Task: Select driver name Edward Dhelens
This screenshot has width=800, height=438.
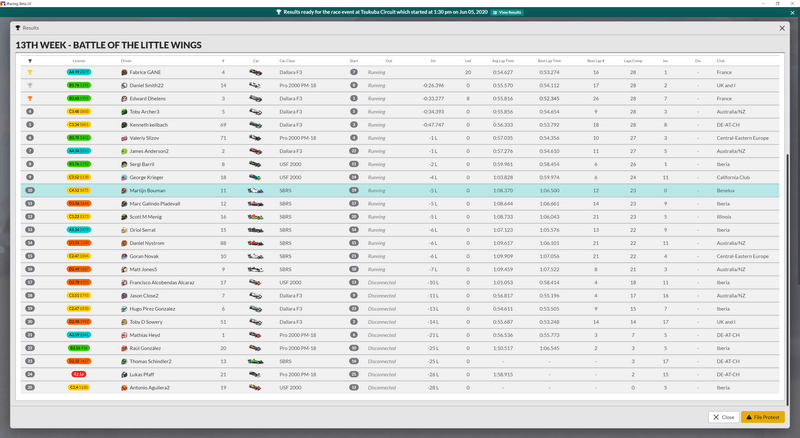Action: [147, 99]
